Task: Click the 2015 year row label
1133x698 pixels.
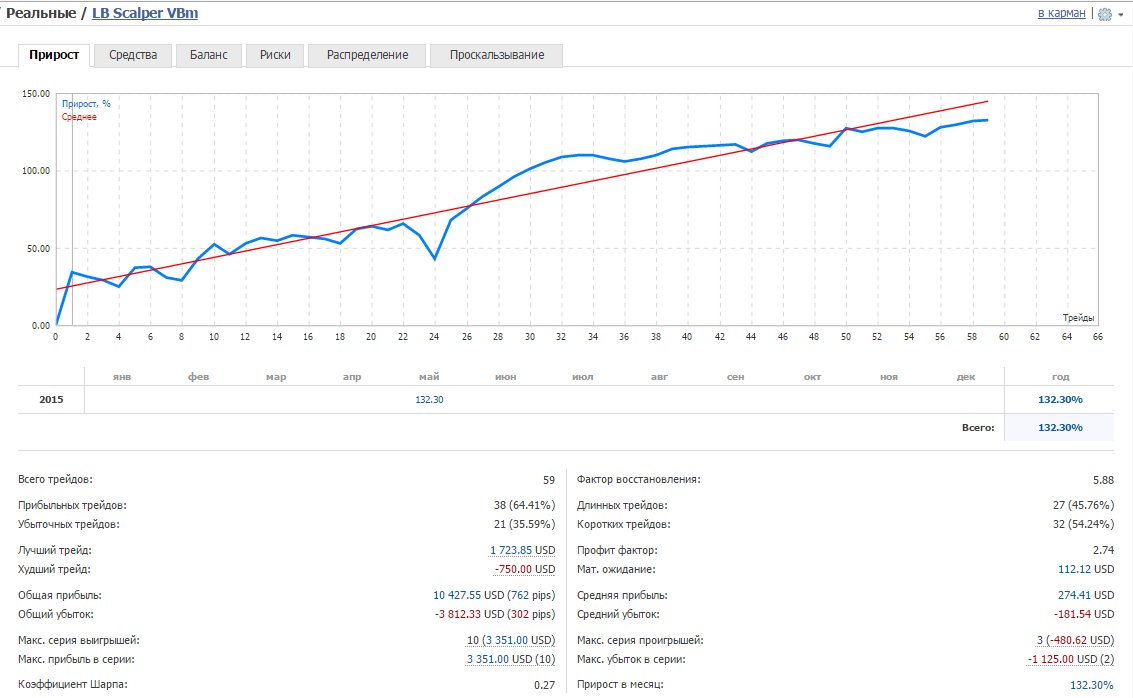Action: (x=51, y=400)
